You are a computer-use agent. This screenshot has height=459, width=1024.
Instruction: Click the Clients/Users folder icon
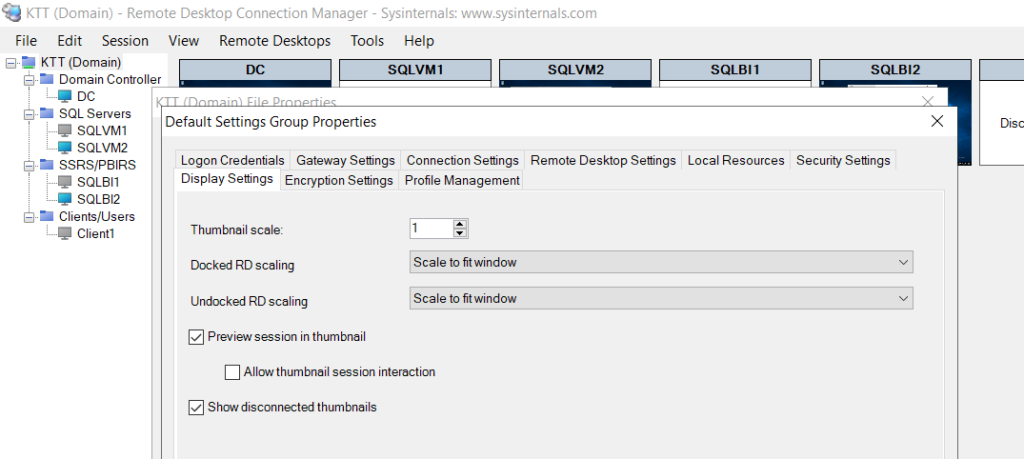47,216
